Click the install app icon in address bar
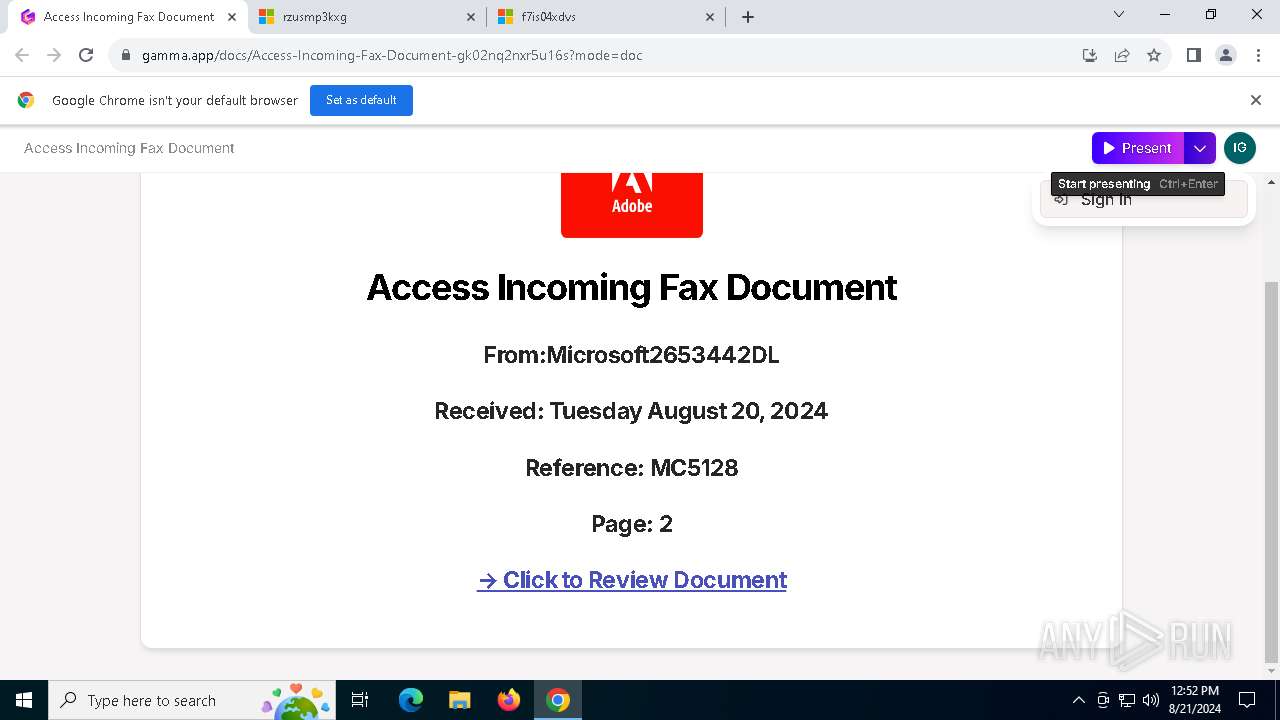The image size is (1280, 720). tap(1090, 55)
